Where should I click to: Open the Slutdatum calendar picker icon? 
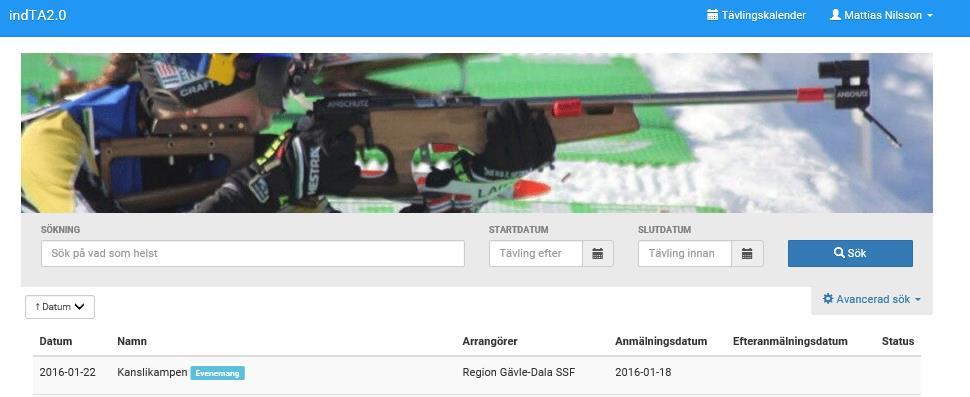click(x=747, y=254)
